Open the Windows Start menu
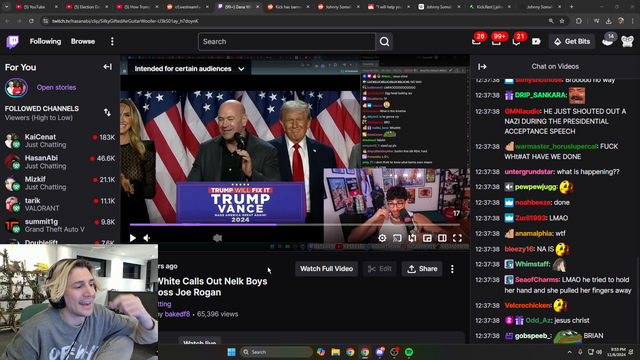 [x=231, y=352]
